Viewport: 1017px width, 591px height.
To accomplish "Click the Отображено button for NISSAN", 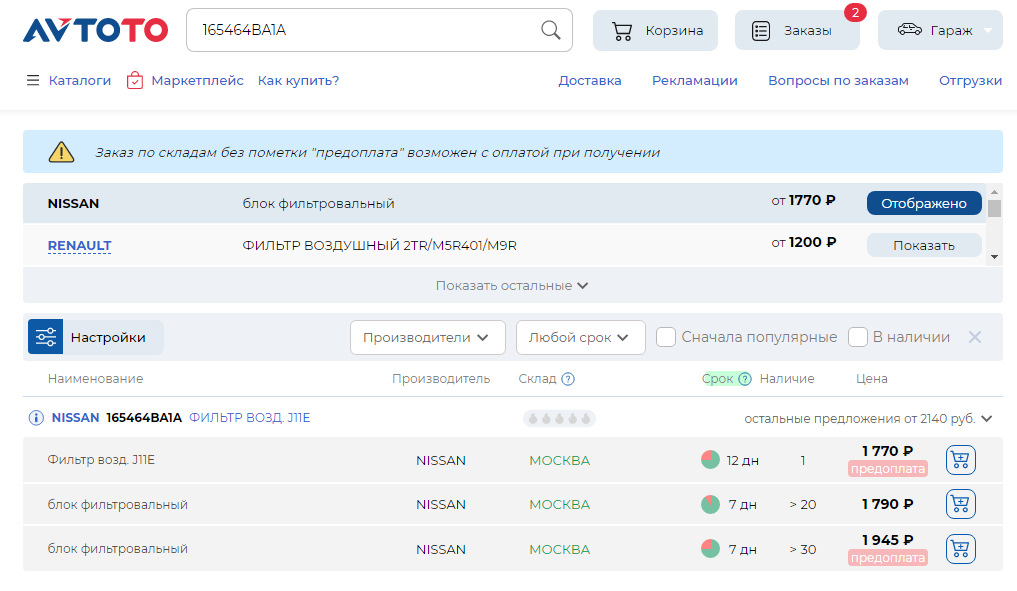I will (x=924, y=203).
